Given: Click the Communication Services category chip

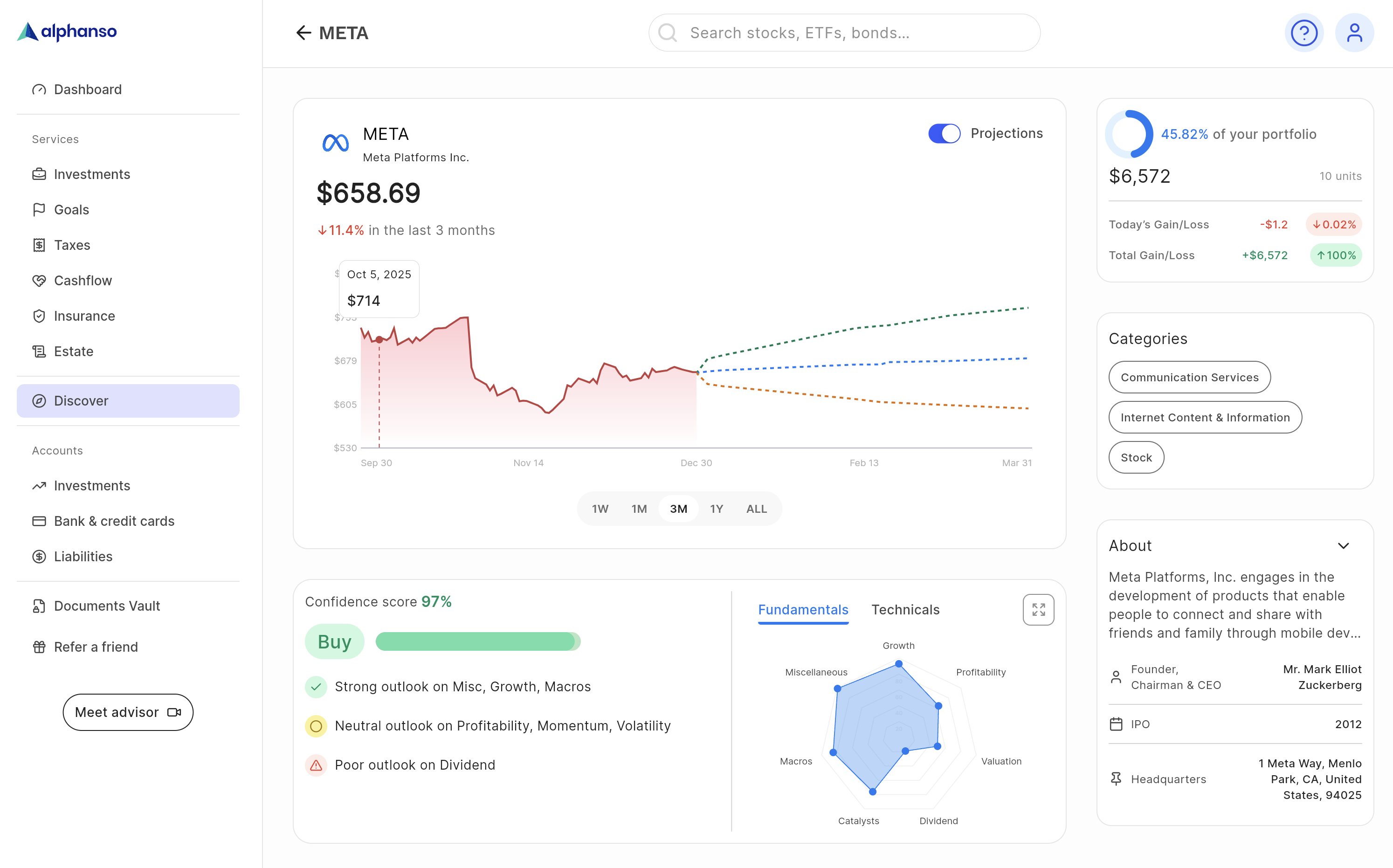Looking at the screenshot, I should coord(1189,377).
